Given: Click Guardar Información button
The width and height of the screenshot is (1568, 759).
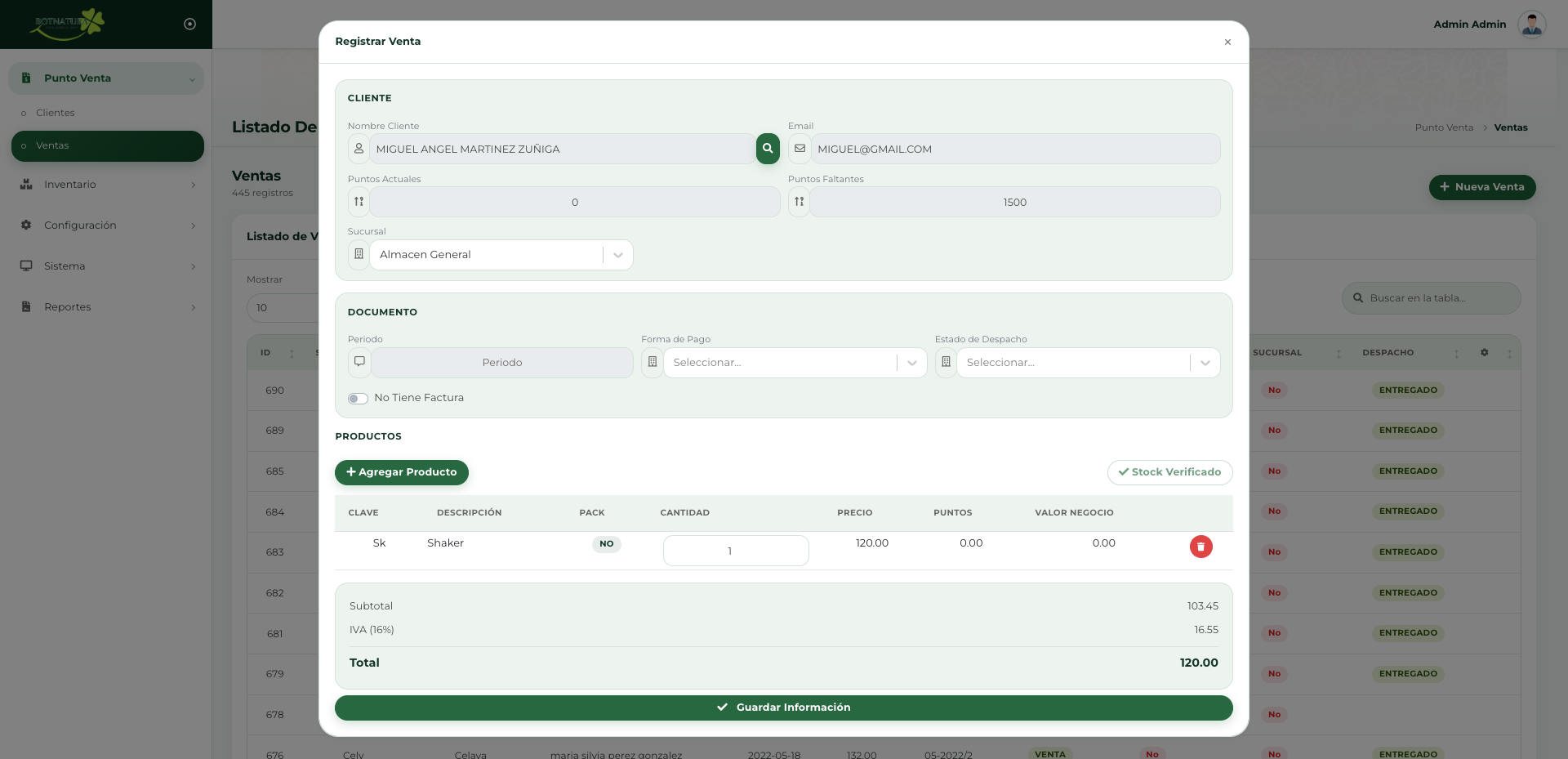Looking at the screenshot, I should [x=784, y=708].
